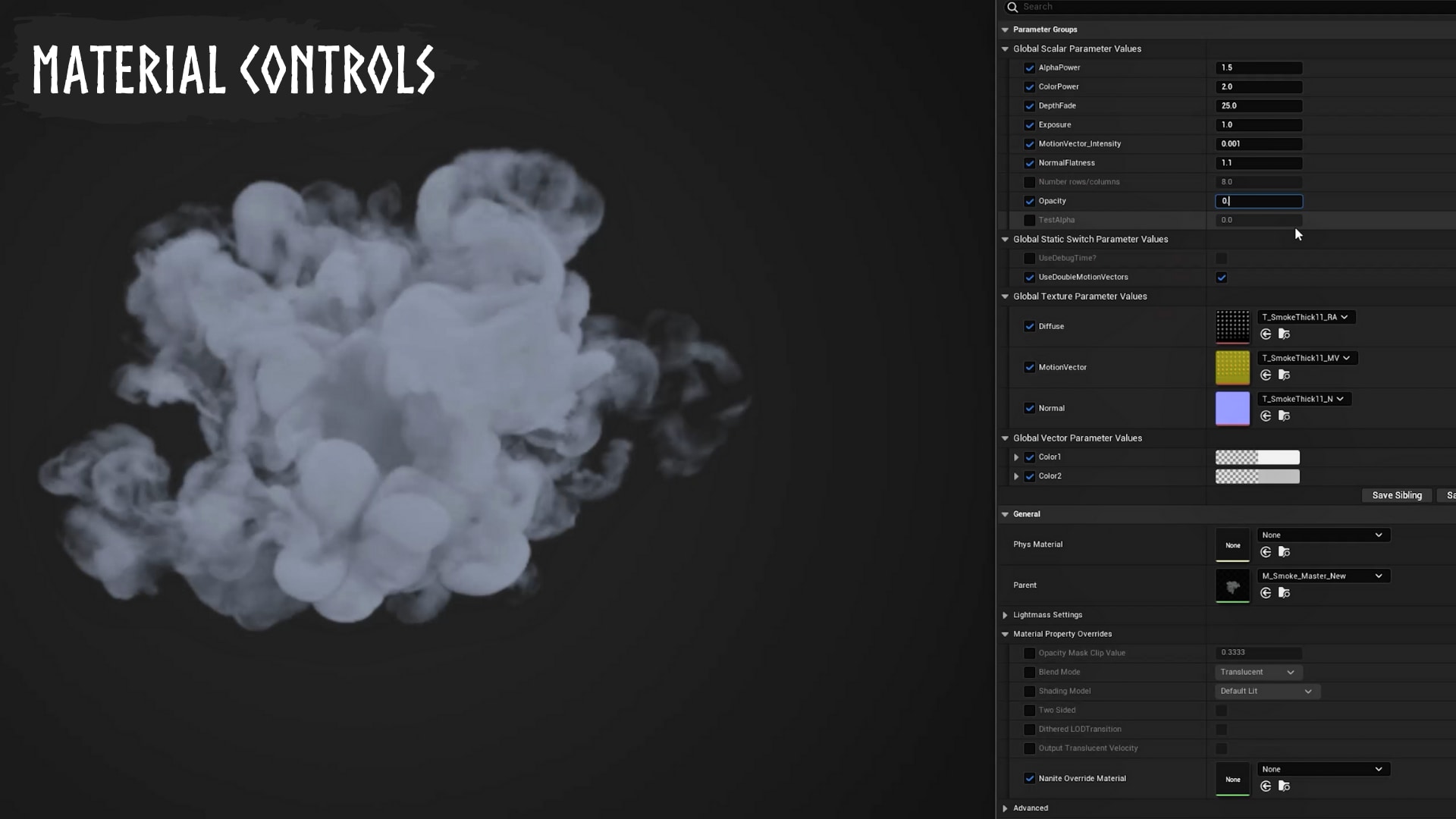Click the Color1 color swatch

pos(1258,457)
